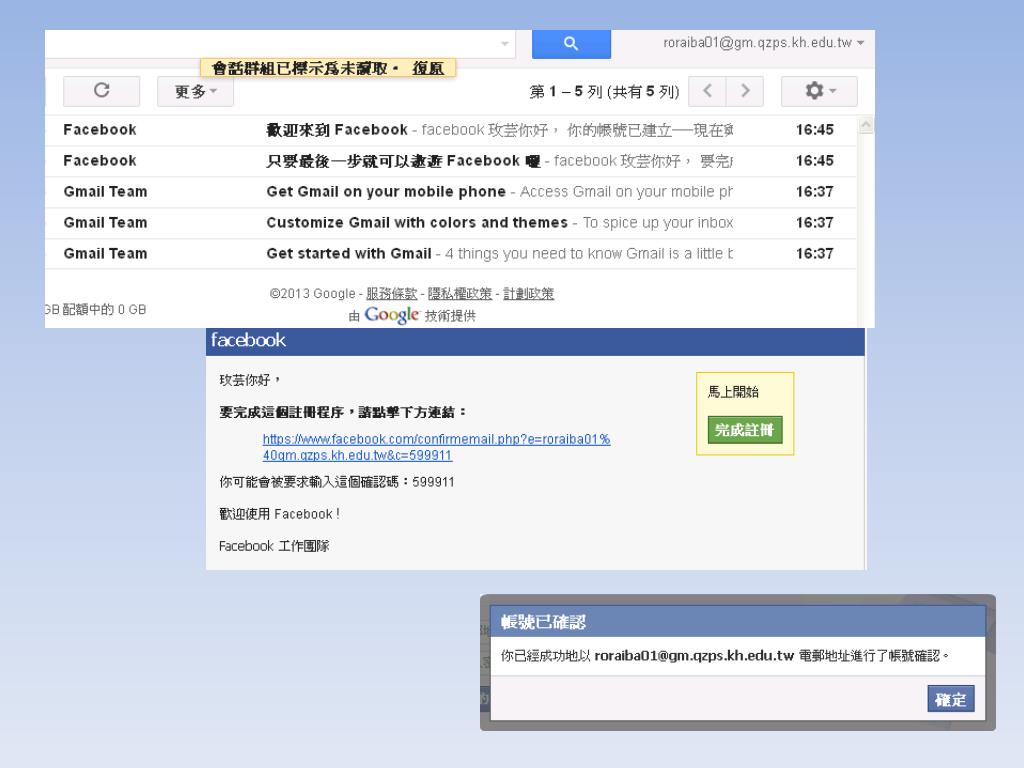Image resolution: width=1024 pixels, height=768 pixels.
Task: Click the blue search magnifier button
Action: [x=571, y=44]
